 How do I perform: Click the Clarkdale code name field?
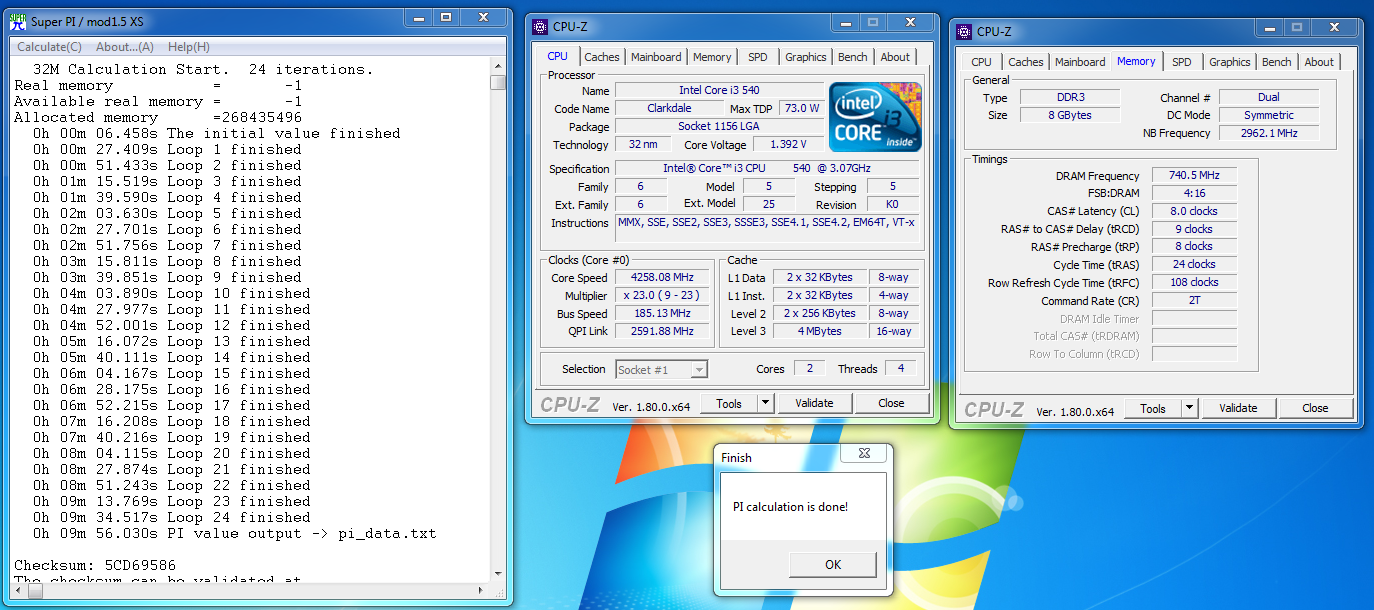(x=670, y=108)
